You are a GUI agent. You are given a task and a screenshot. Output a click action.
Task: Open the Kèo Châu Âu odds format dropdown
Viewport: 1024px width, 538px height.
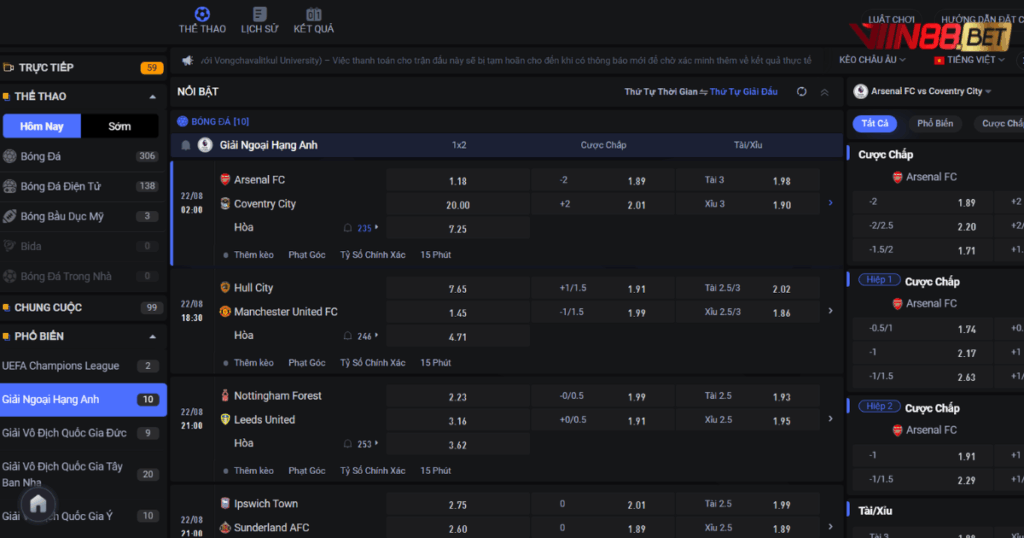(872, 60)
